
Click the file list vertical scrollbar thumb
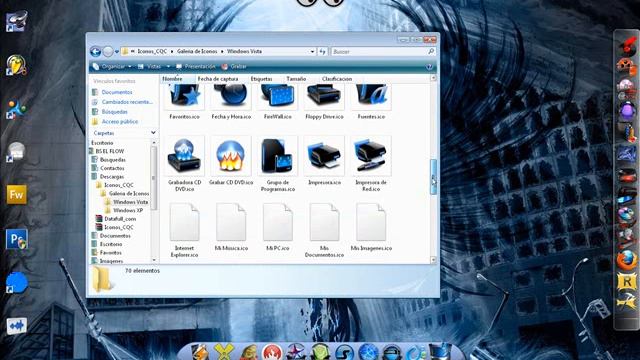click(433, 177)
